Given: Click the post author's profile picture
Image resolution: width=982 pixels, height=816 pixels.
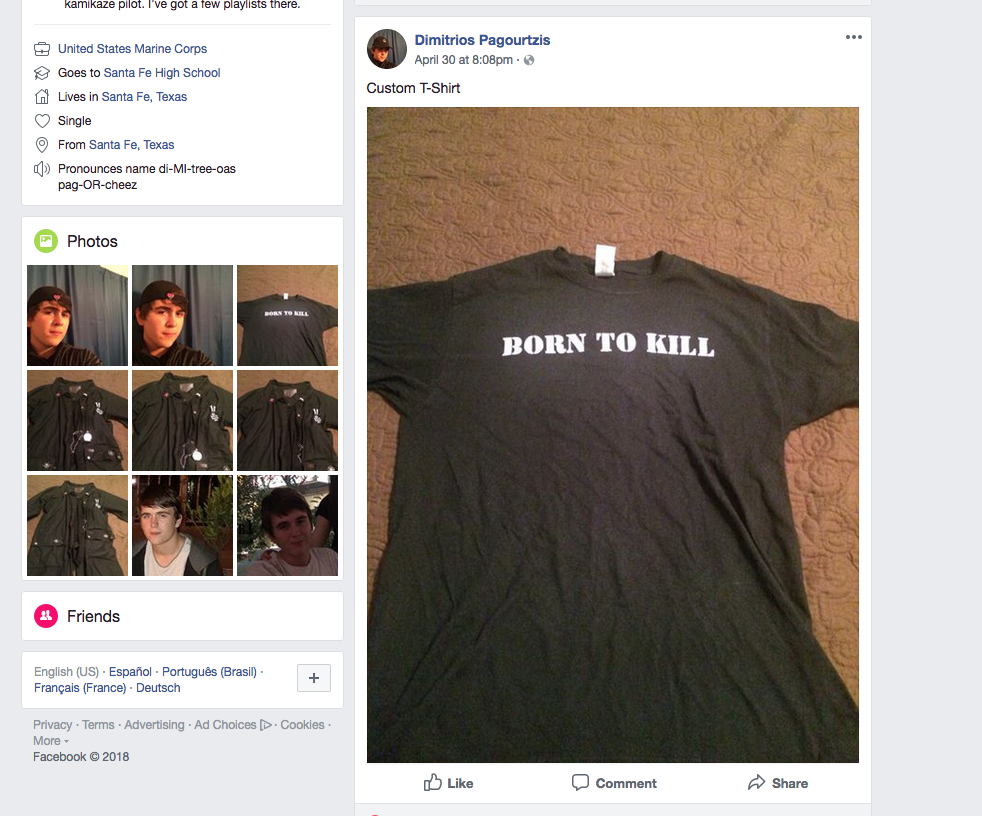Looking at the screenshot, I should [x=387, y=49].
